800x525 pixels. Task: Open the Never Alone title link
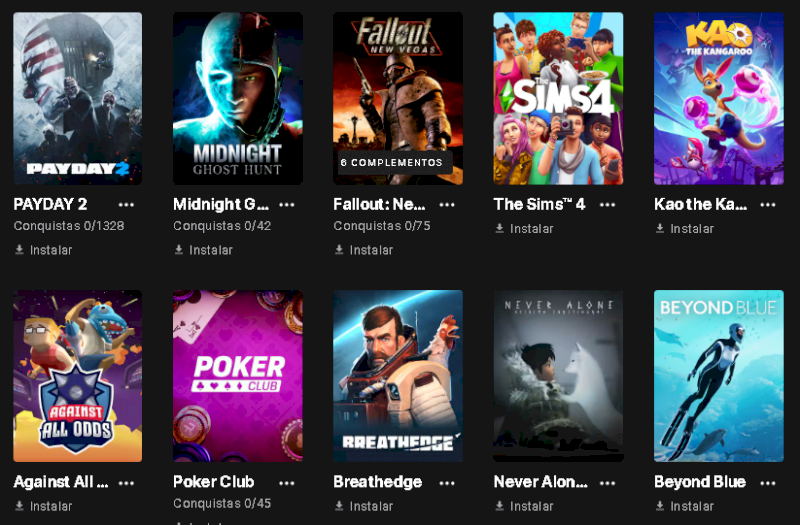click(x=540, y=482)
